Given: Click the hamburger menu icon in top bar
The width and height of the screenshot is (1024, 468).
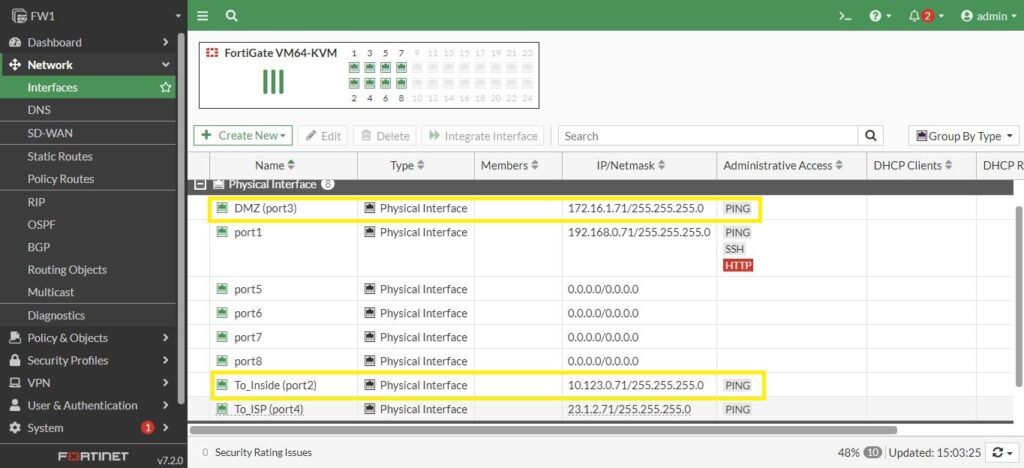Looking at the screenshot, I should tap(203, 16).
